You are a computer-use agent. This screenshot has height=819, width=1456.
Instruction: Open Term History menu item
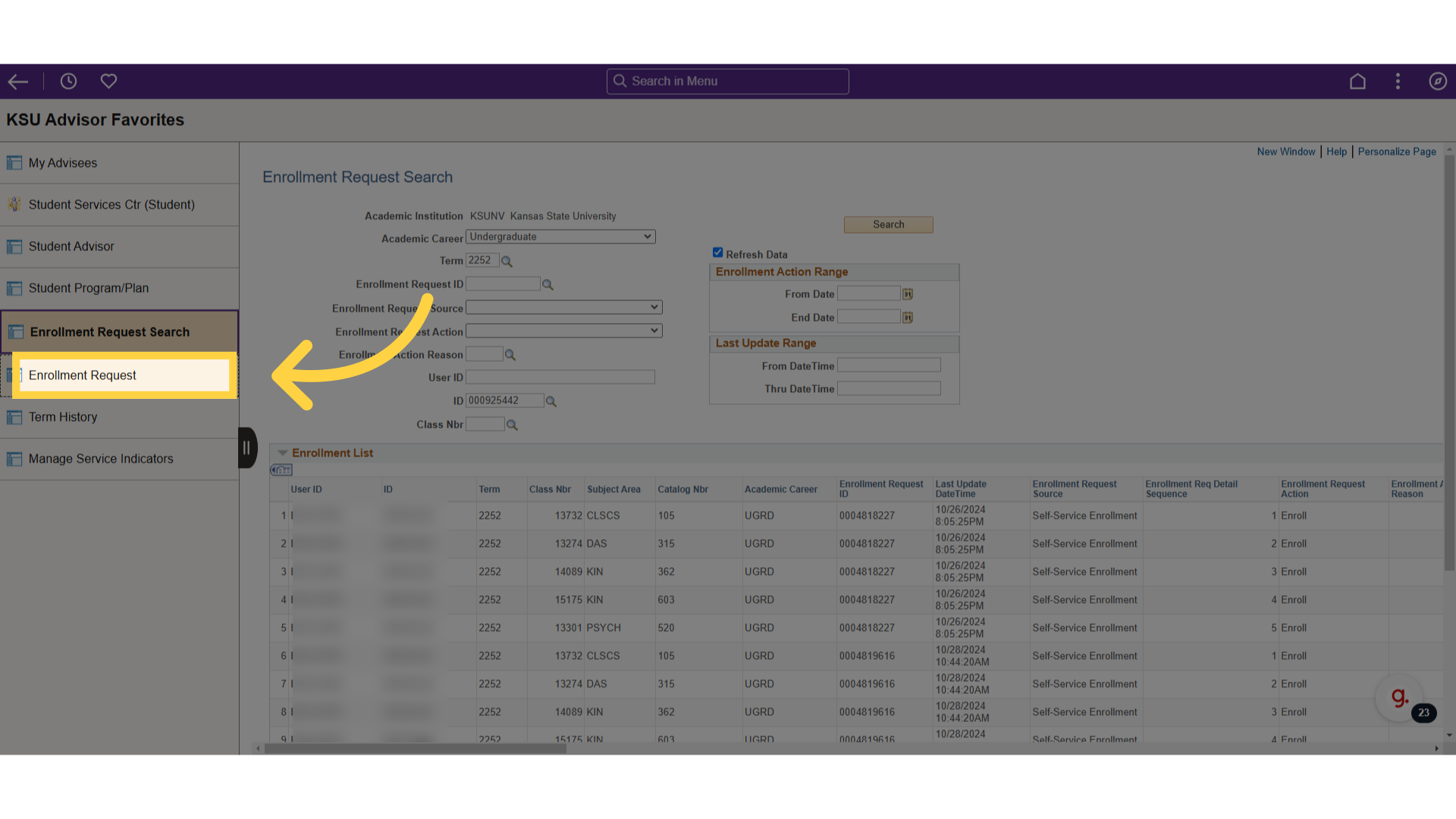[x=119, y=417]
